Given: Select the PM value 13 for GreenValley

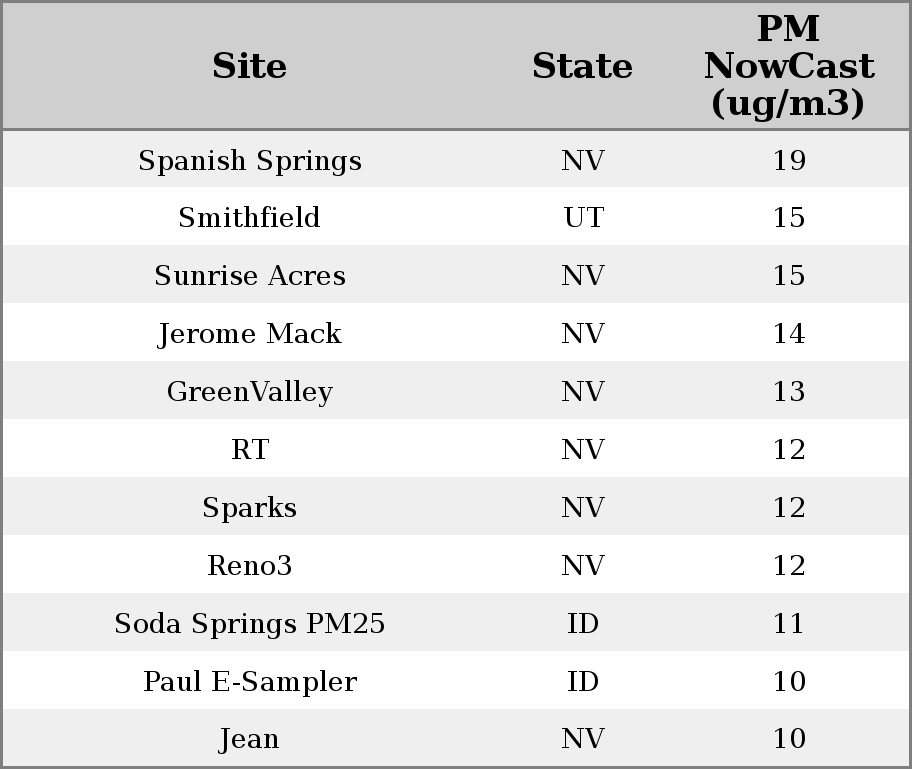Looking at the screenshot, I should pyautogui.click(x=789, y=392).
